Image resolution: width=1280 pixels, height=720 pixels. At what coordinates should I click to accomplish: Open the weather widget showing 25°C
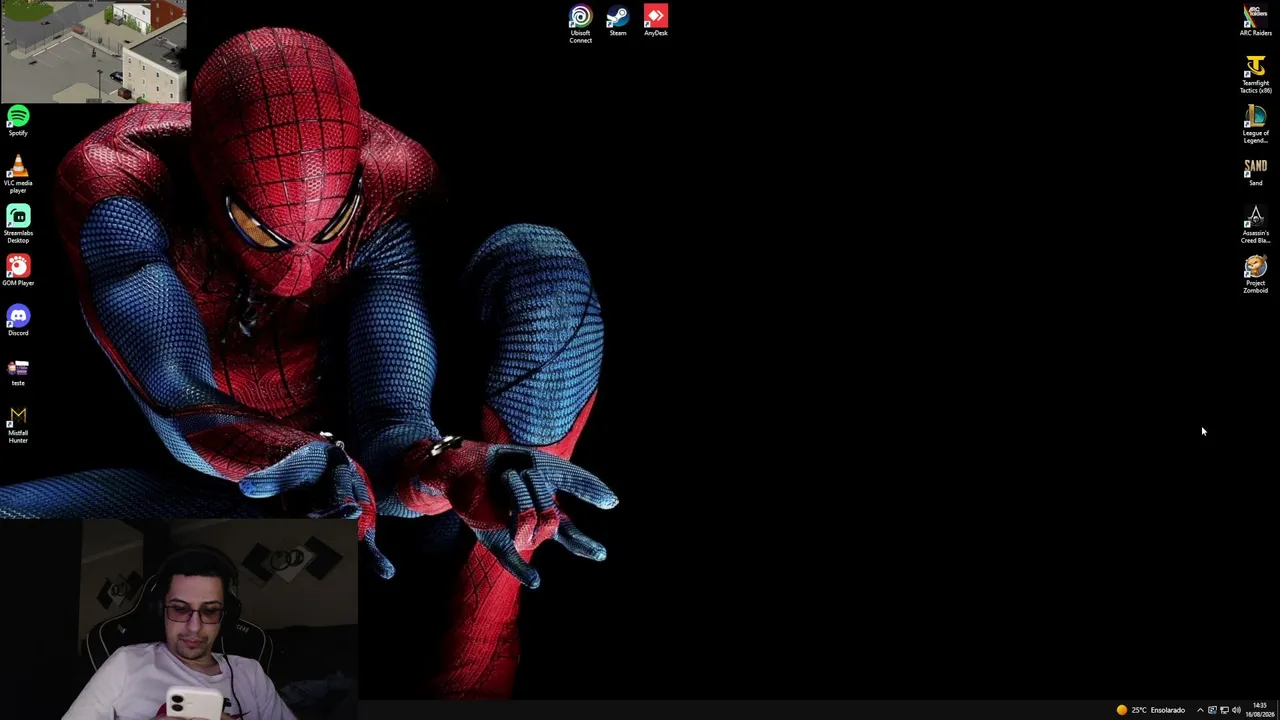point(1150,710)
